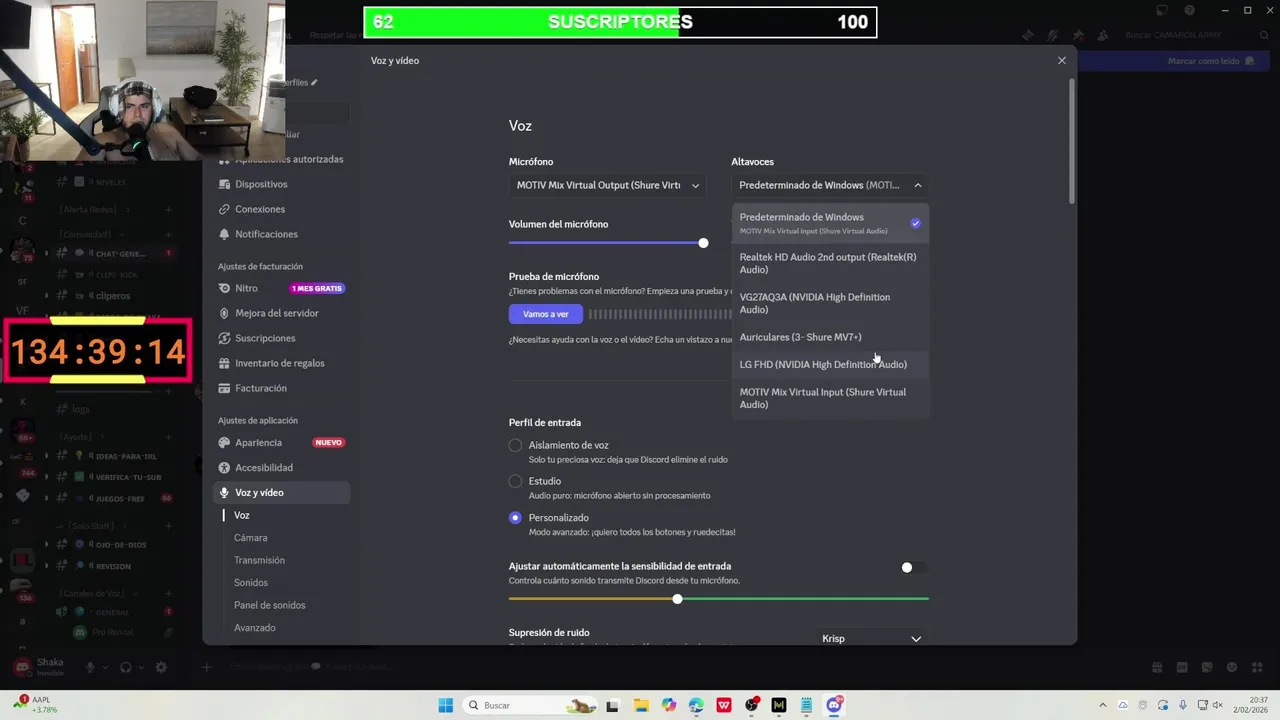Click the Volumen del micrófono slider handle
1280x720 pixels.
pos(704,243)
